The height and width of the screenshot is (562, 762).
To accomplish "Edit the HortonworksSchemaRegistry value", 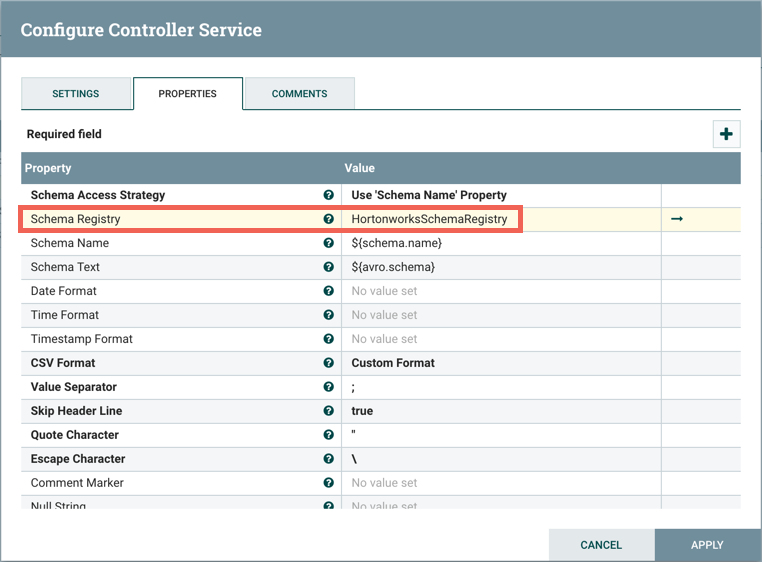I will tap(501, 219).
